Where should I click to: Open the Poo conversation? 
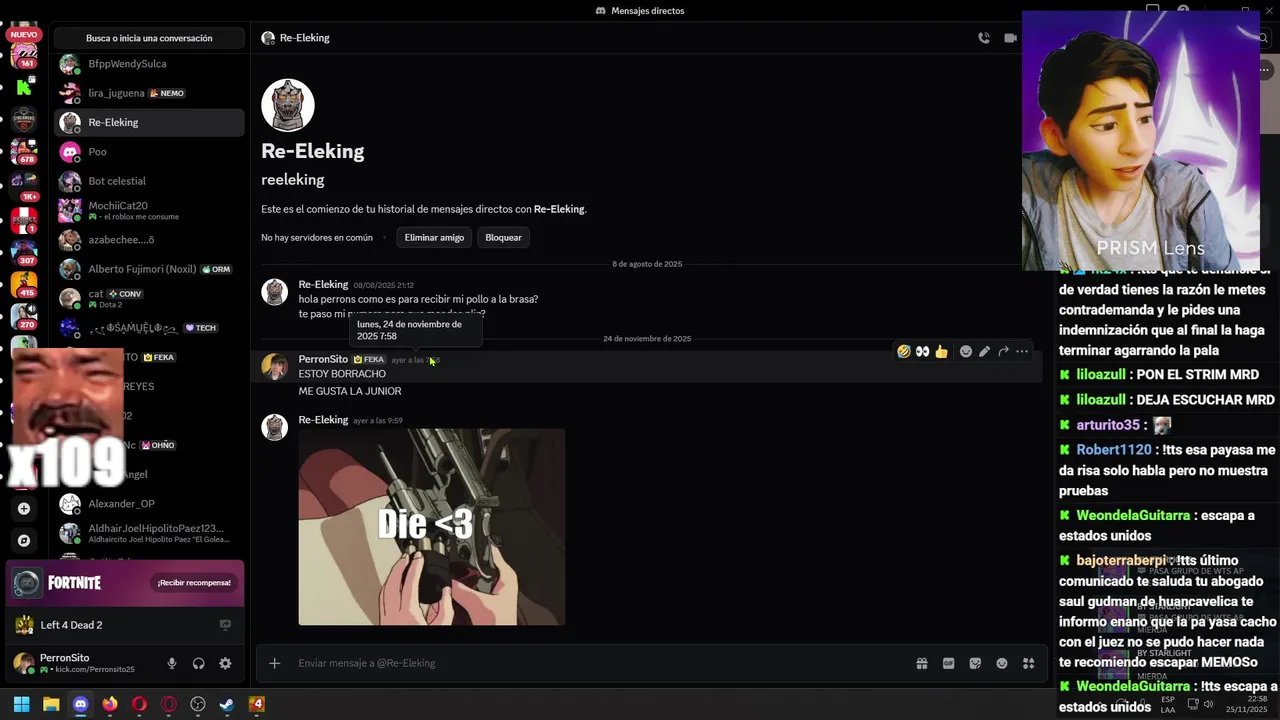[149, 152]
